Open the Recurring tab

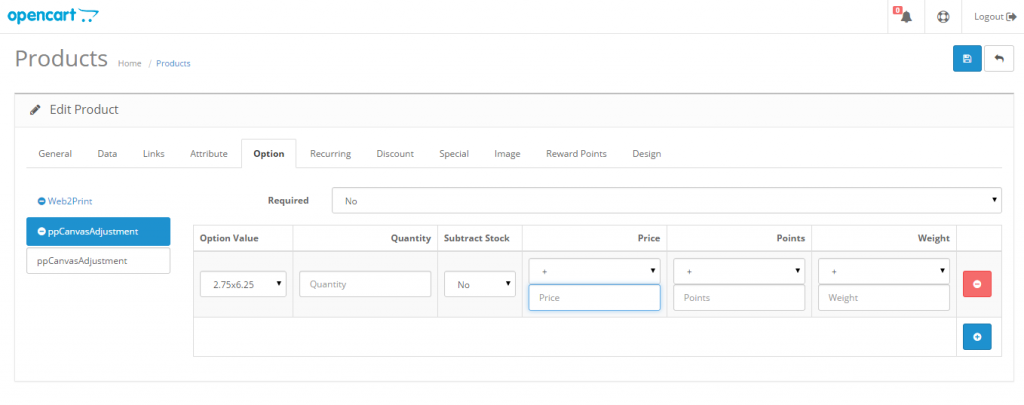click(x=330, y=154)
